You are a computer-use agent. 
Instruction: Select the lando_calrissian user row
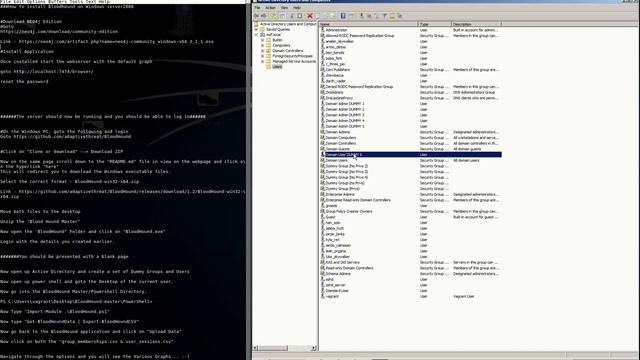point(410,246)
